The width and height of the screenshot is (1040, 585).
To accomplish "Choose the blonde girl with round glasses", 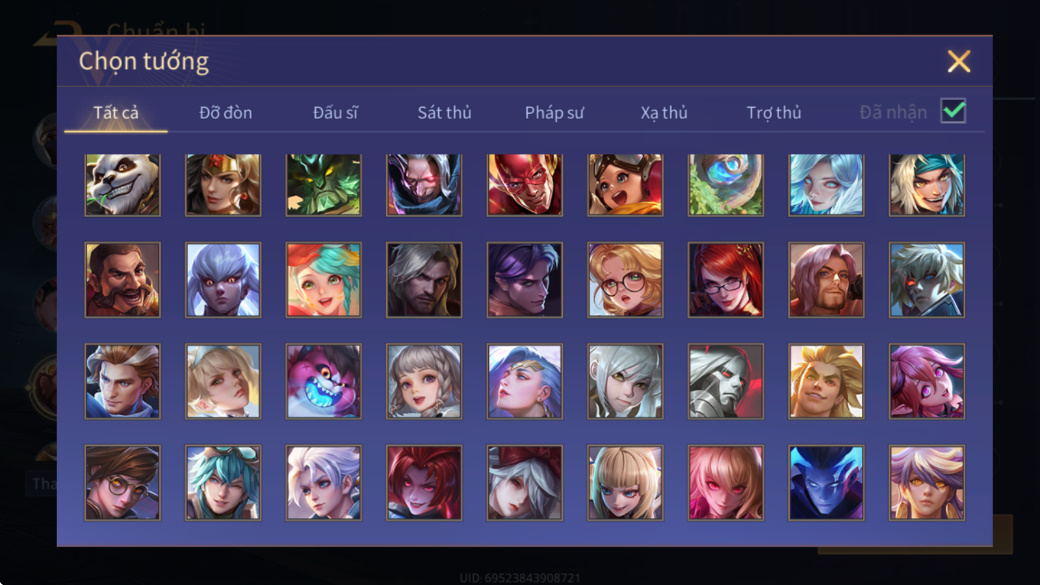I will pyautogui.click(x=625, y=280).
